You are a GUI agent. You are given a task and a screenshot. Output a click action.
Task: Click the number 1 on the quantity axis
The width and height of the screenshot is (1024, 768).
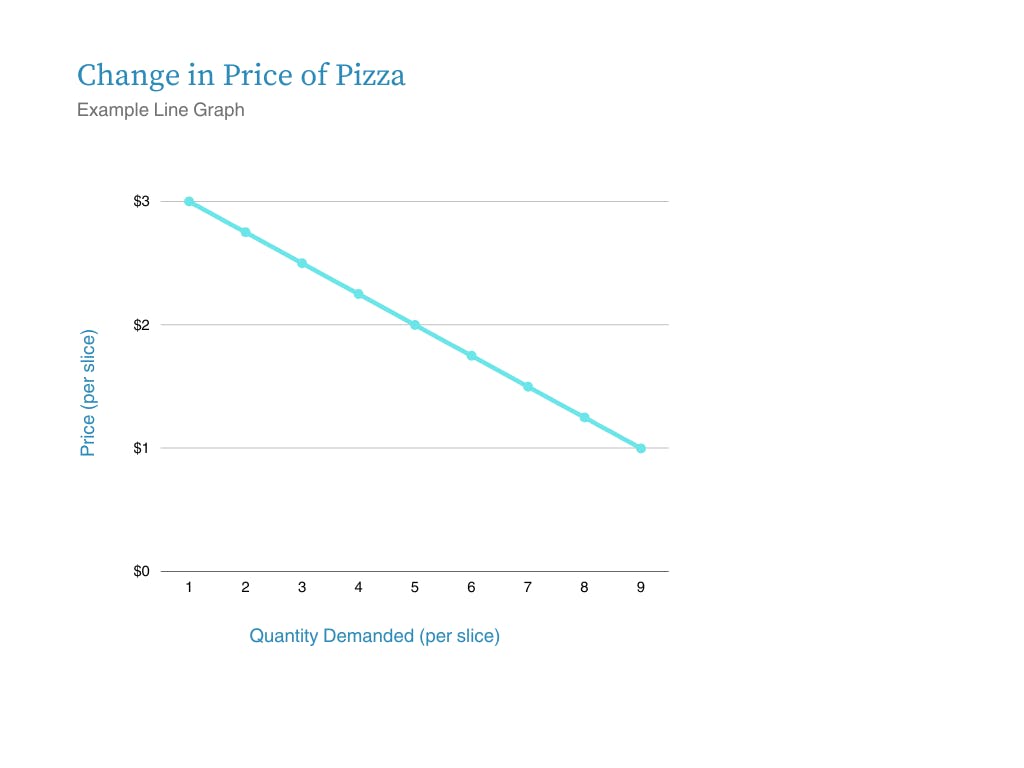tap(189, 588)
